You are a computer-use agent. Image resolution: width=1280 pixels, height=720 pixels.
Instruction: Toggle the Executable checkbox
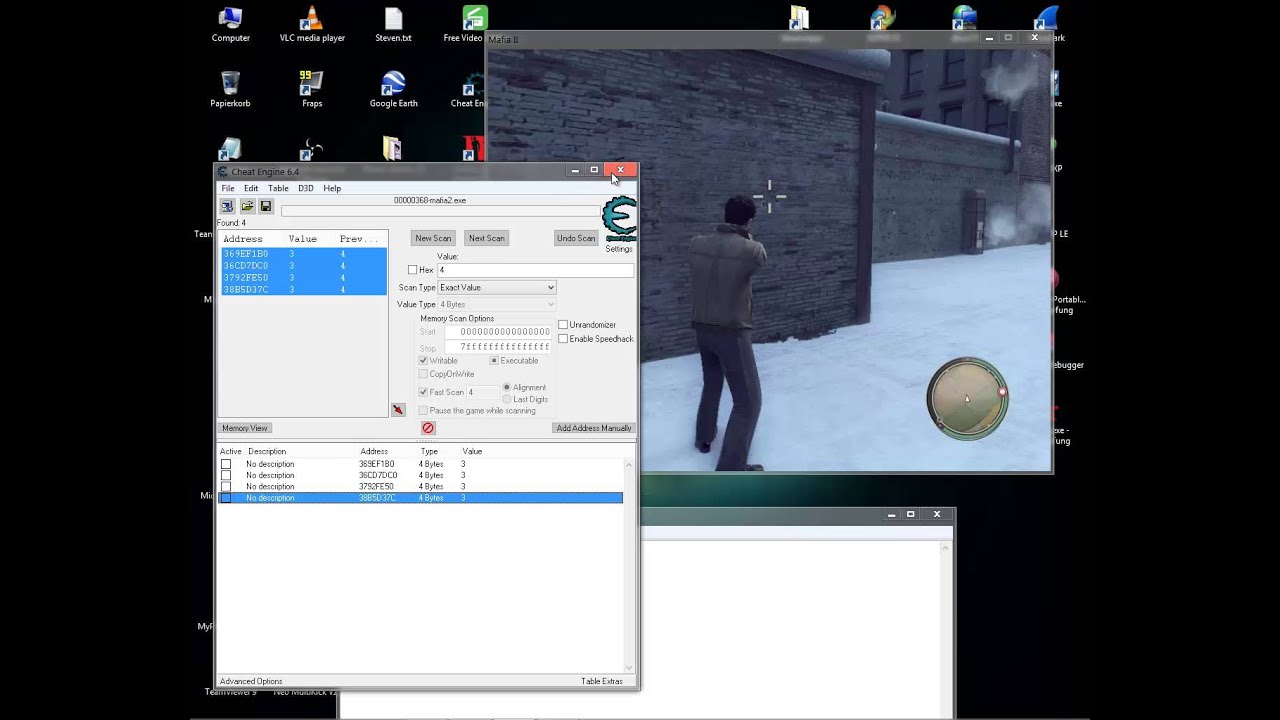click(494, 361)
